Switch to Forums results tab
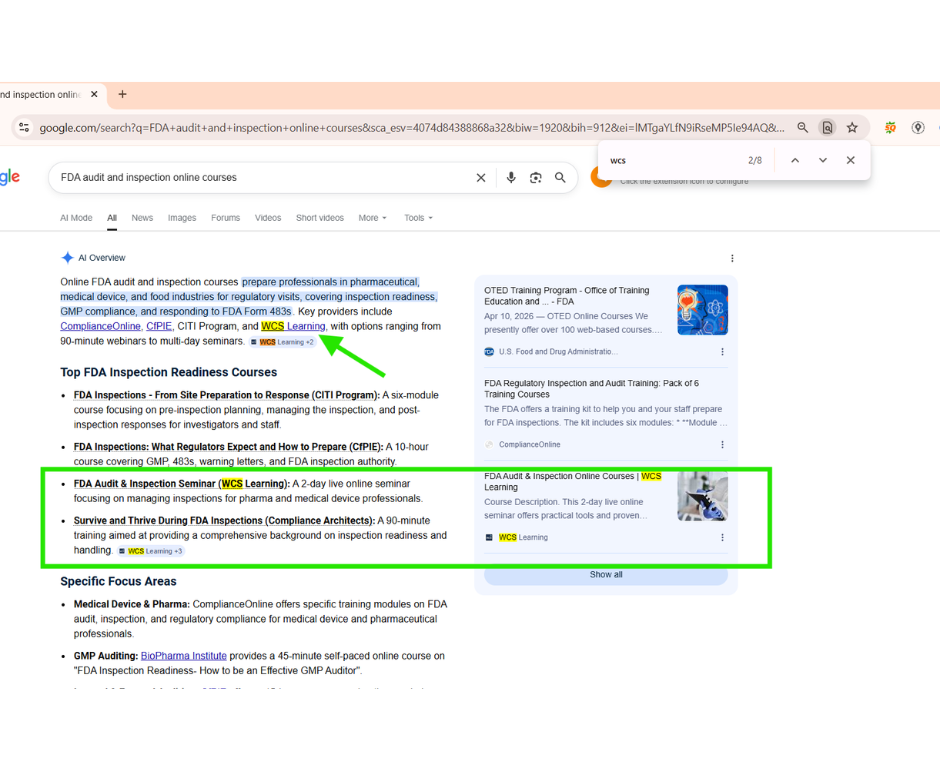The width and height of the screenshot is (940, 771). (x=225, y=218)
